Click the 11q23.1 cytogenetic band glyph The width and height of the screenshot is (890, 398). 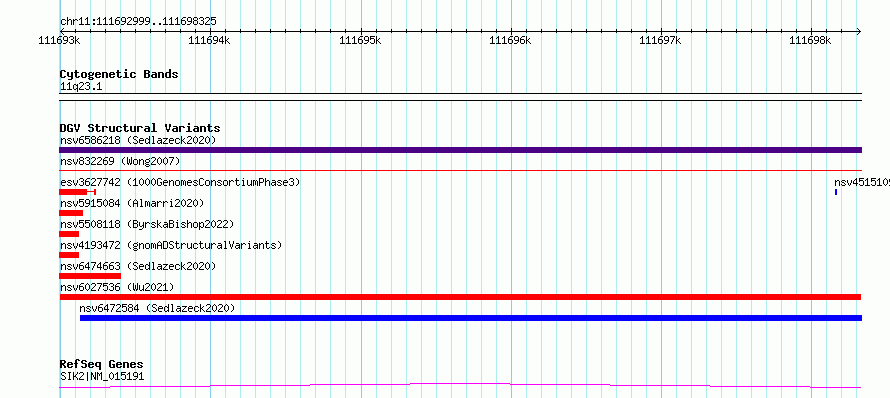460,97
